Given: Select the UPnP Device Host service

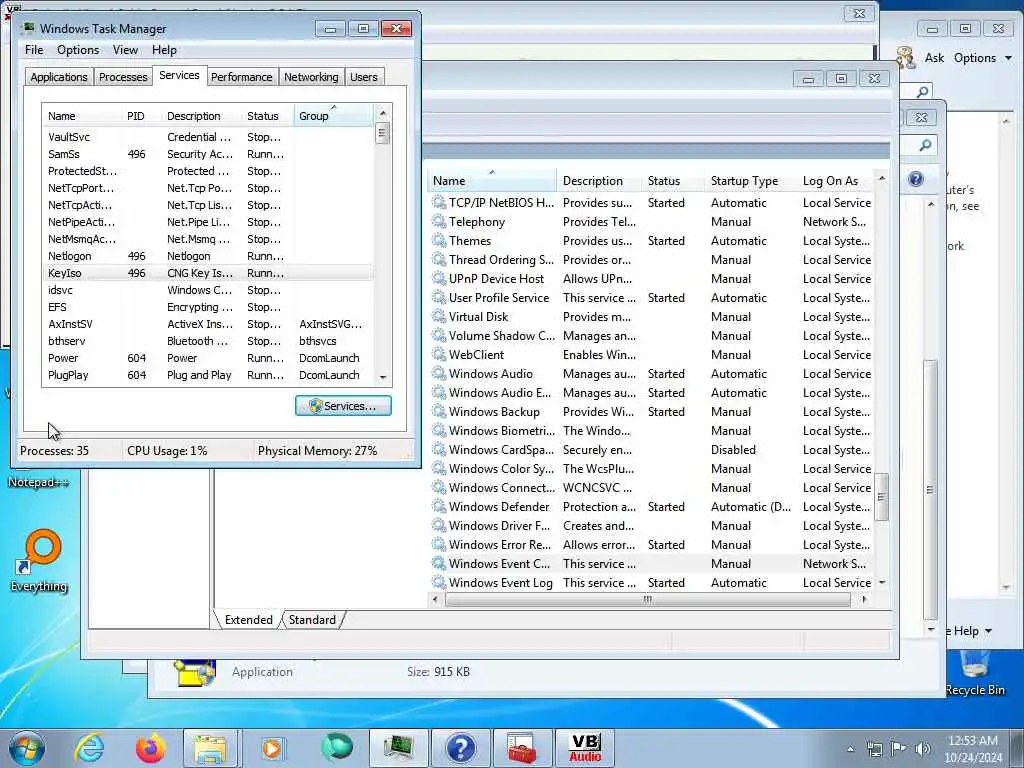Looking at the screenshot, I should point(651,279).
